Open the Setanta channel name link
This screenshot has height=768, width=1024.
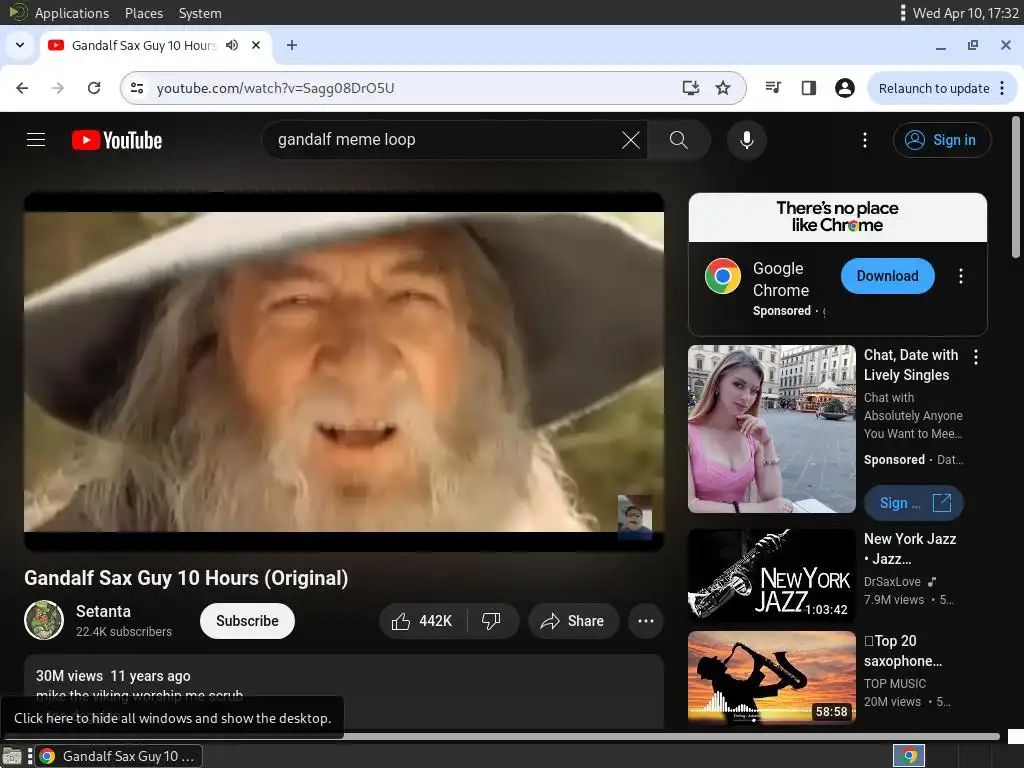click(103, 611)
